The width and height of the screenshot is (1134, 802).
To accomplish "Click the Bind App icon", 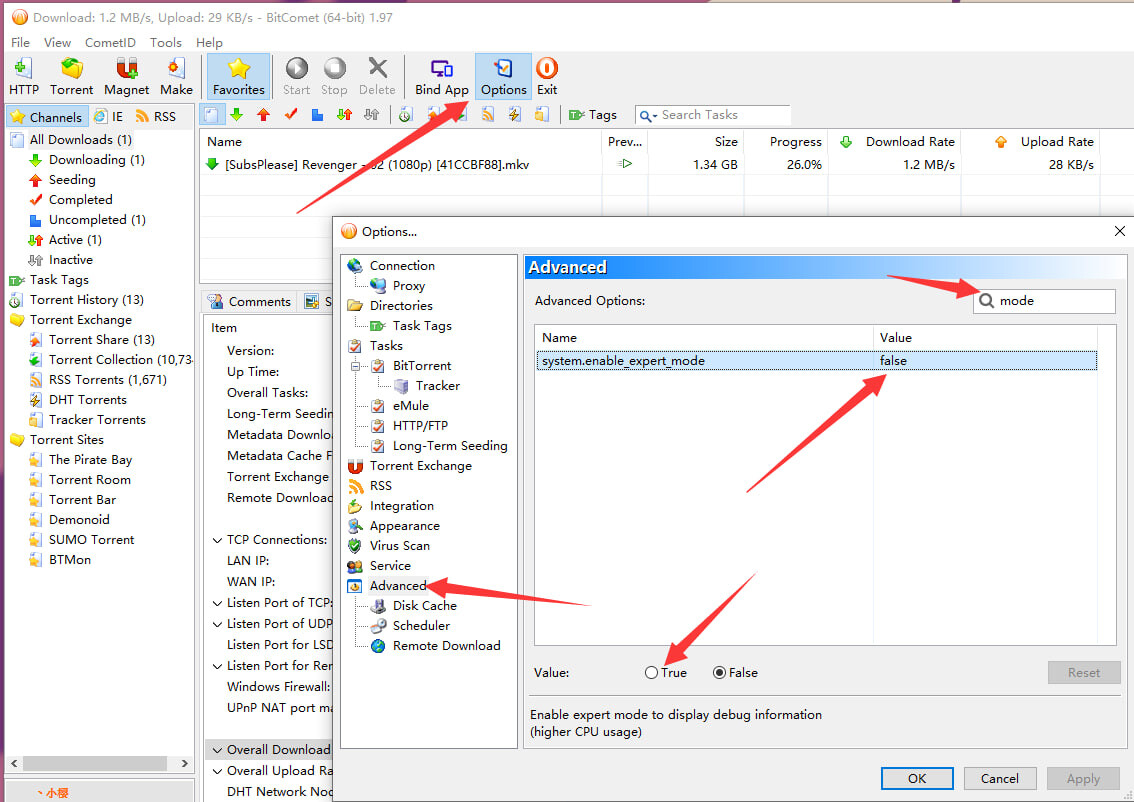I will pos(442,77).
